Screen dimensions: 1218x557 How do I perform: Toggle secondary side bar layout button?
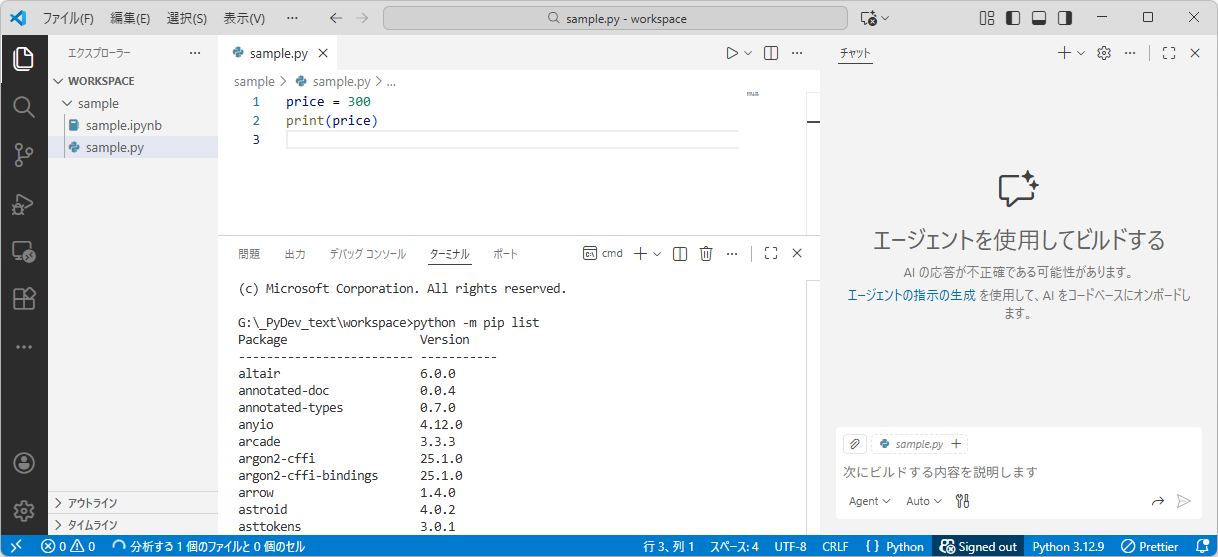pos(1065,18)
